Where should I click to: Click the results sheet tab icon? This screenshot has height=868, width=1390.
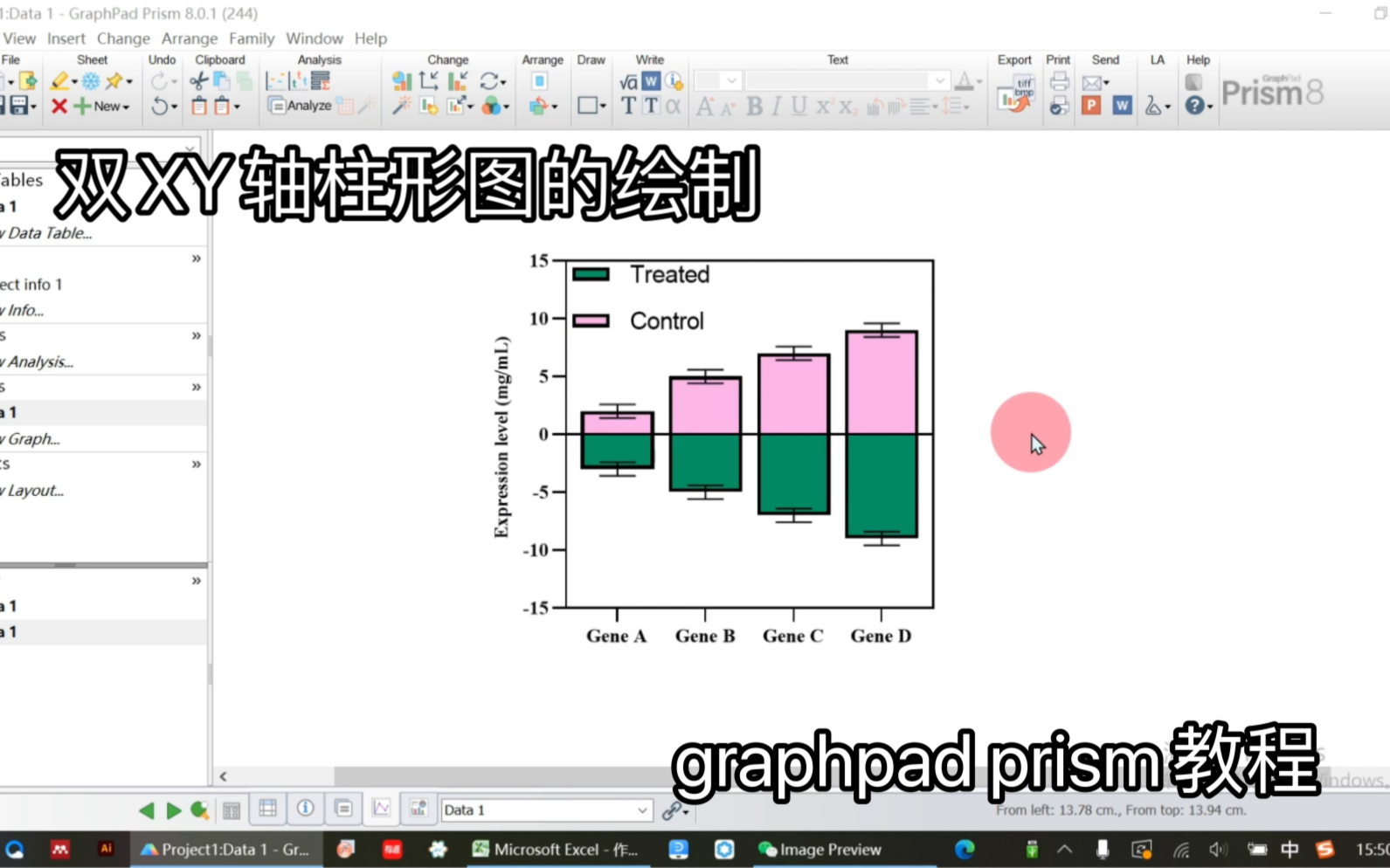(344, 809)
